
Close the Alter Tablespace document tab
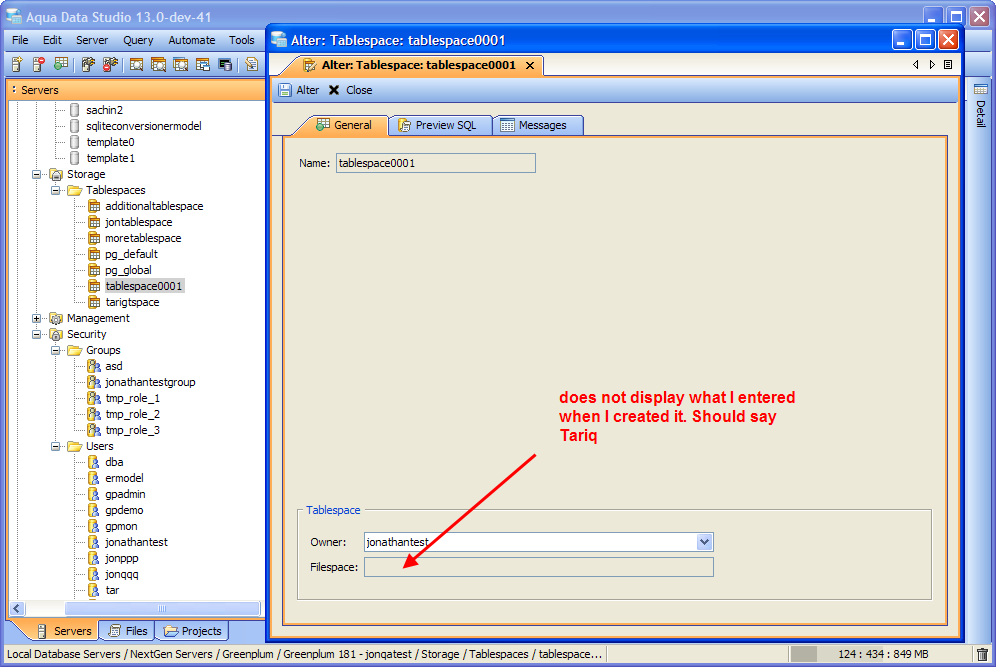pyautogui.click(x=530, y=65)
